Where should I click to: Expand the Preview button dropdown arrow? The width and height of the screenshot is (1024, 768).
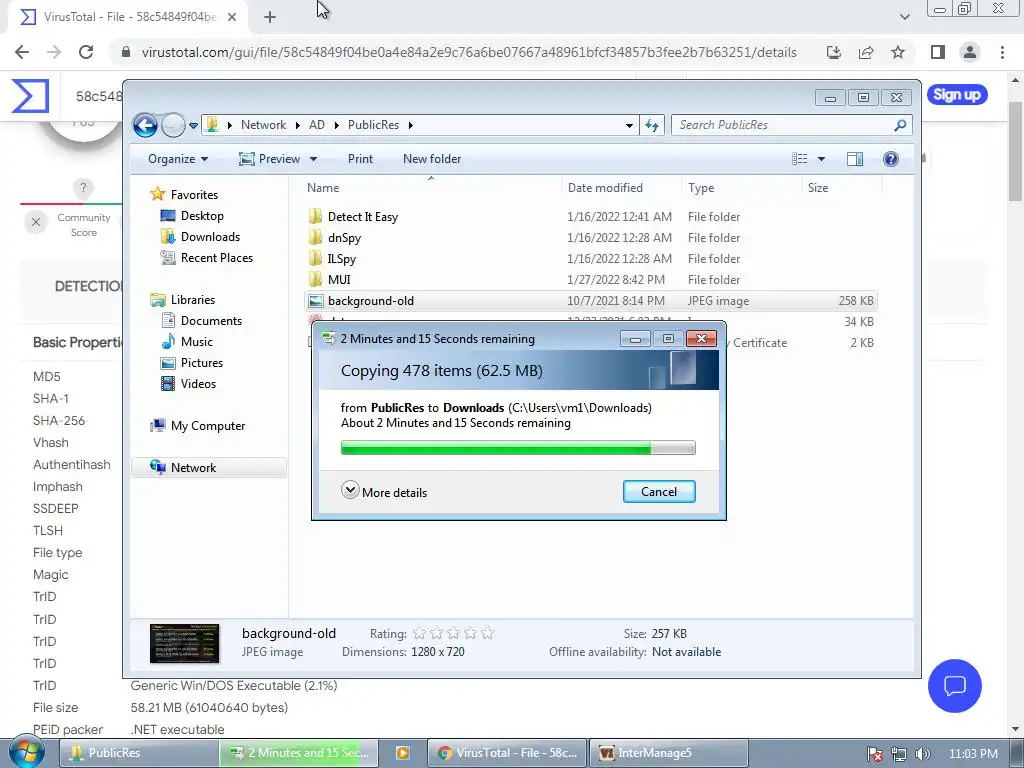coord(313,159)
